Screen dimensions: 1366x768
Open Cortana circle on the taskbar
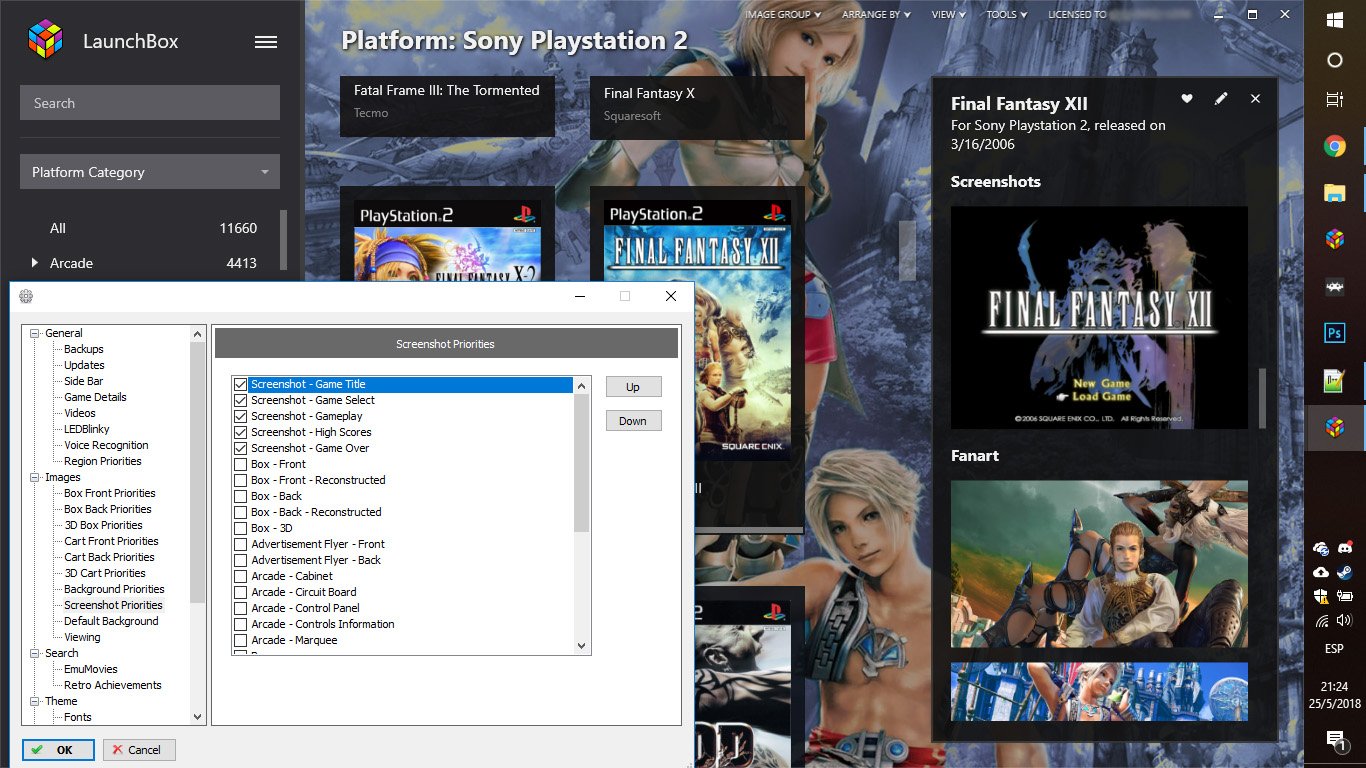1335,60
